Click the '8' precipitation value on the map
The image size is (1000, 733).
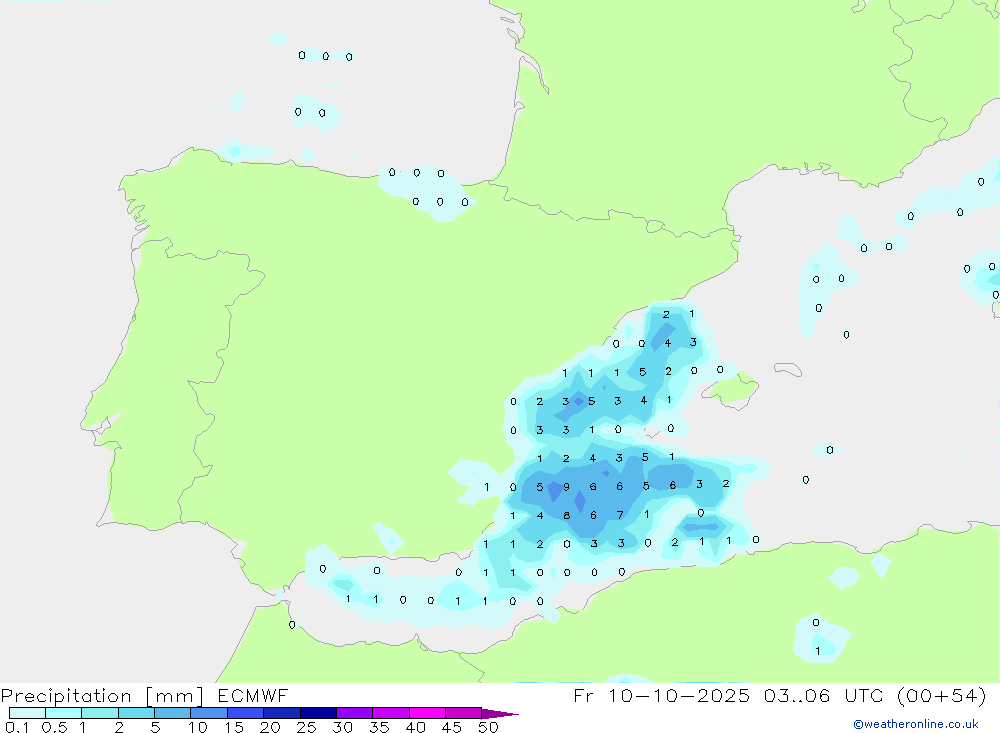[566, 515]
